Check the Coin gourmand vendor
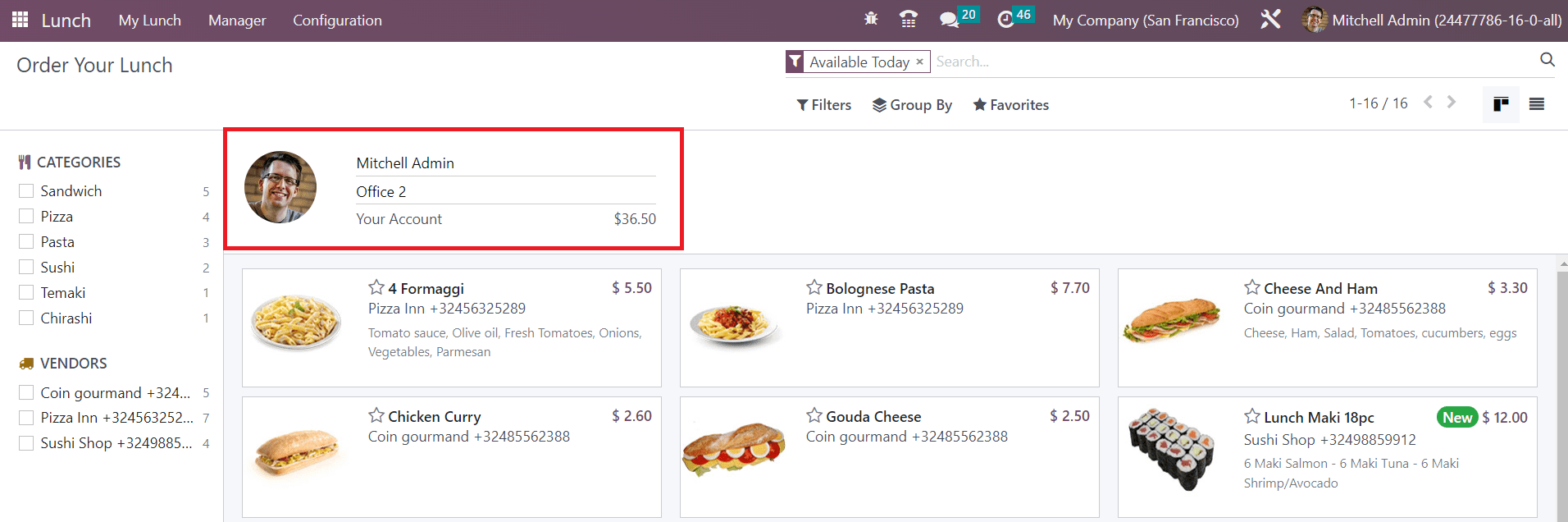This screenshot has width=1568, height=522. pyautogui.click(x=26, y=392)
